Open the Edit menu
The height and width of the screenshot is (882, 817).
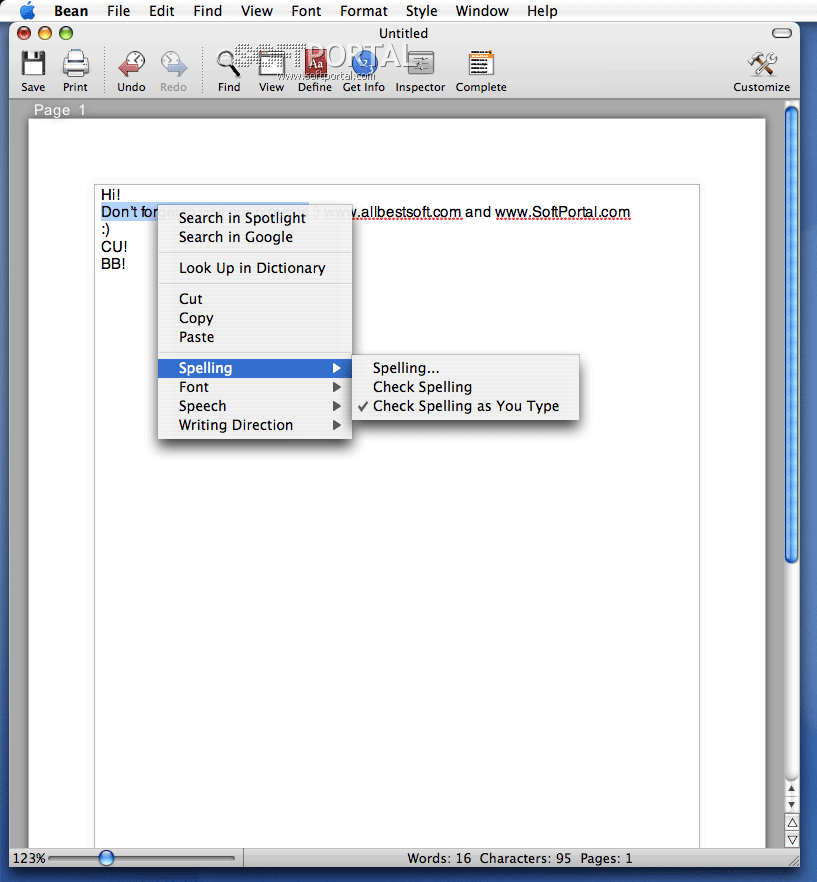[x=161, y=11]
